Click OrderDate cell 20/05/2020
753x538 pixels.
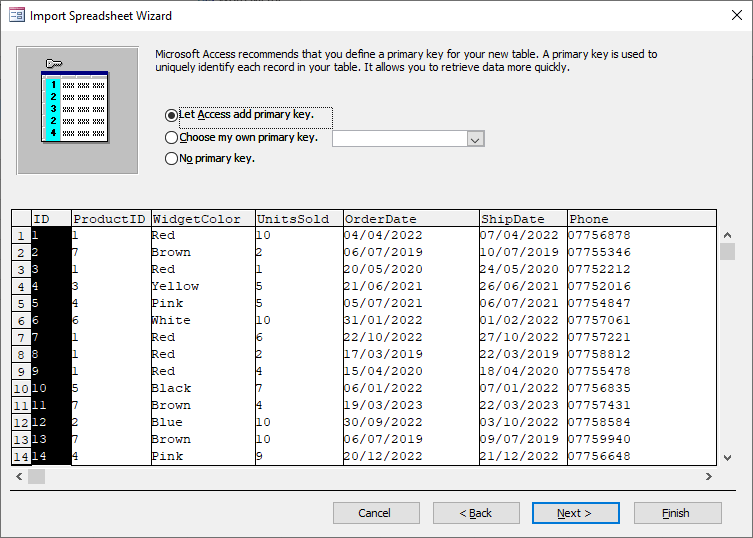(x=411, y=269)
